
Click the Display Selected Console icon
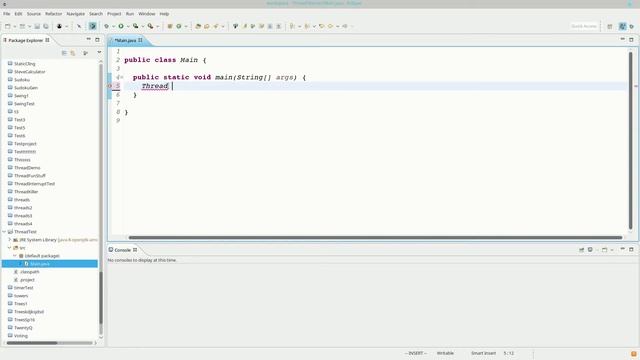coord(590,249)
